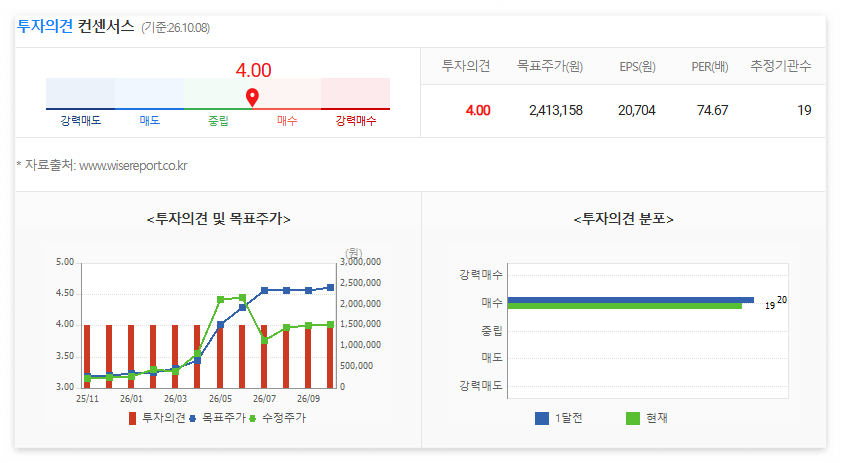This screenshot has width=841, height=463.
Task: Click the 투자의견 table column header
Action: click(x=466, y=66)
